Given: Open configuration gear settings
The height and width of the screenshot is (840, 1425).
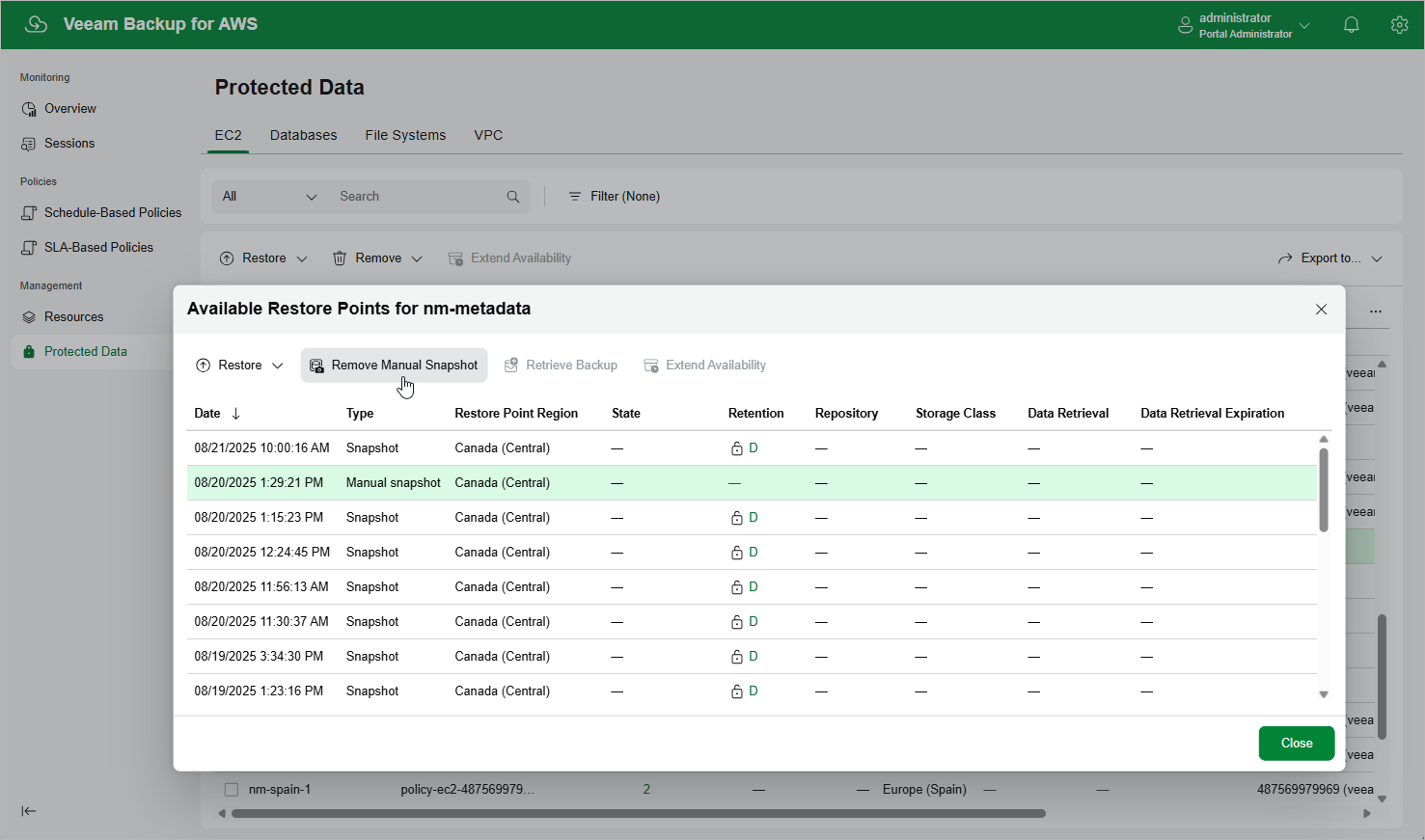Looking at the screenshot, I should click(1400, 25).
